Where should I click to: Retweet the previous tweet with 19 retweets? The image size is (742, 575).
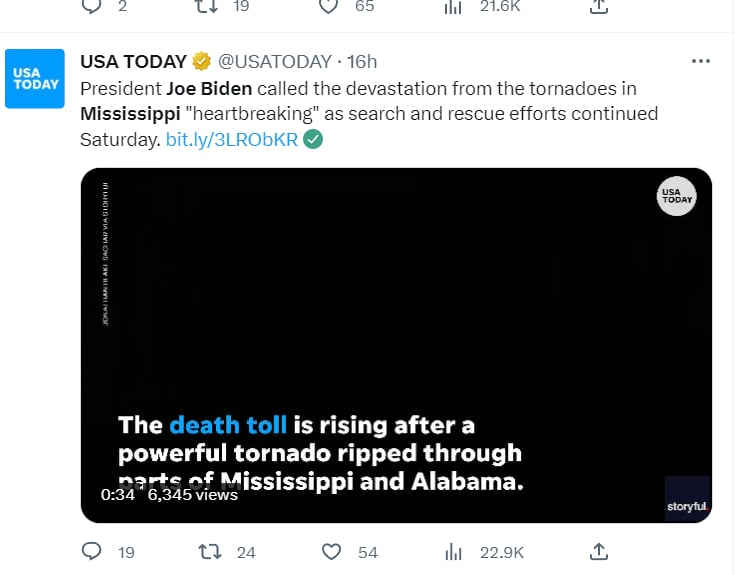pyautogui.click(x=207, y=6)
